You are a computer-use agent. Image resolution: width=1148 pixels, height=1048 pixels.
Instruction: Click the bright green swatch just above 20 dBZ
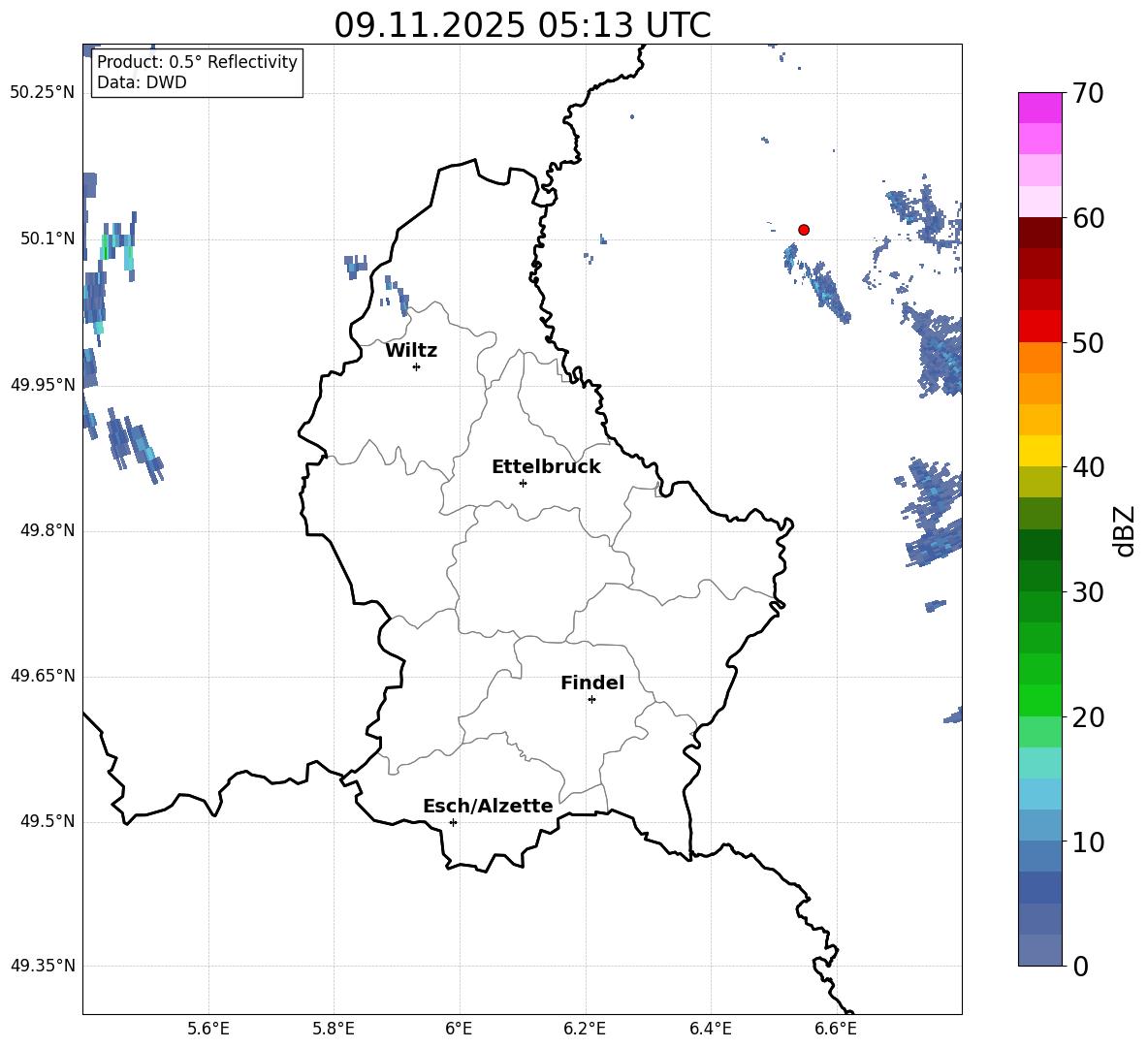click(1040, 700)
